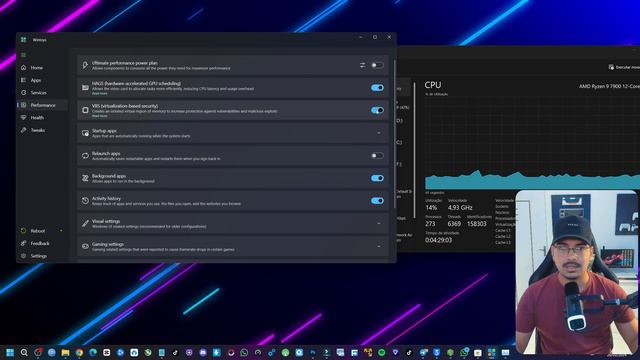Launch Google Chrome from the taskbar
The image size is (640, 360).
[79, 352]
